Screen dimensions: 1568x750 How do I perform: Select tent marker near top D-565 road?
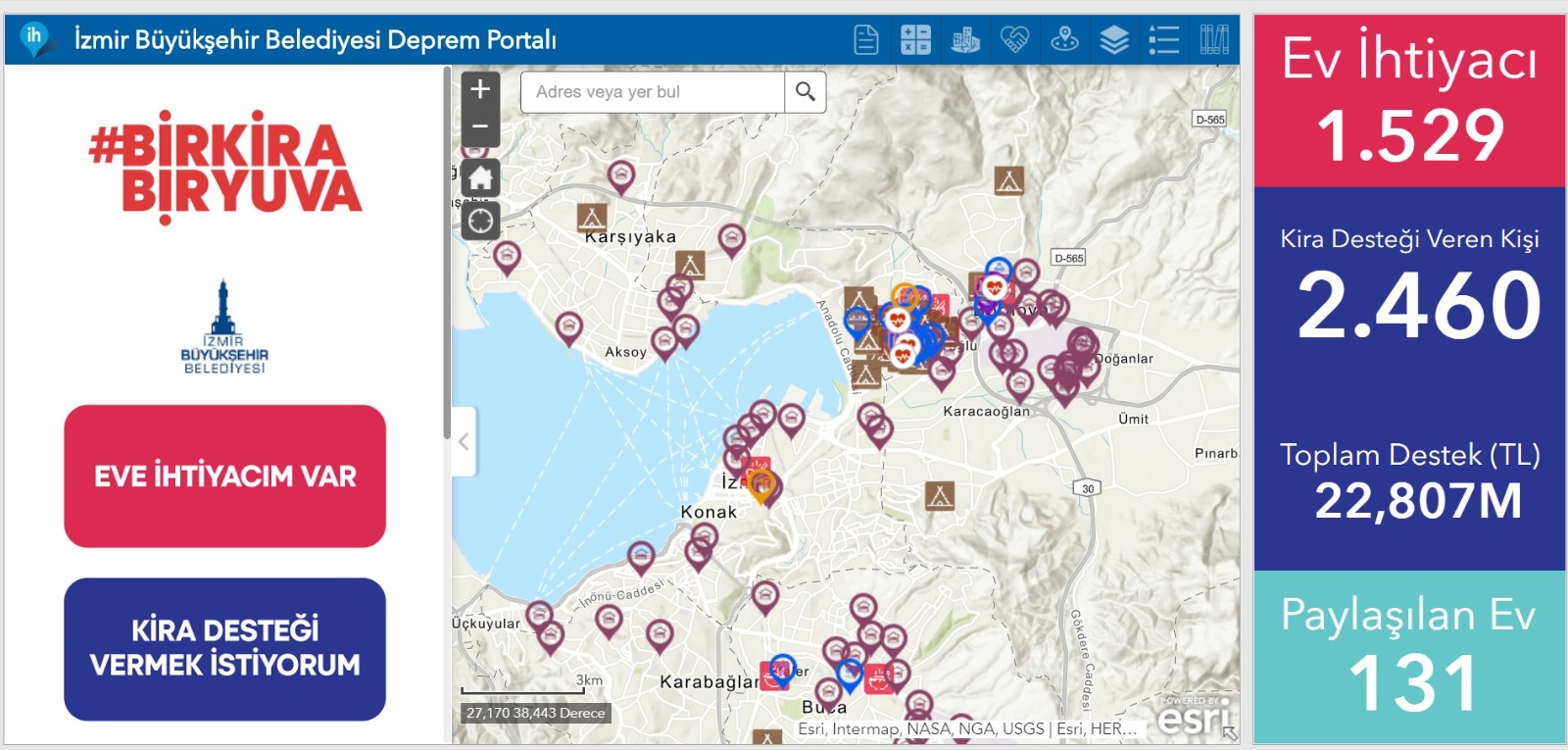1009,180
